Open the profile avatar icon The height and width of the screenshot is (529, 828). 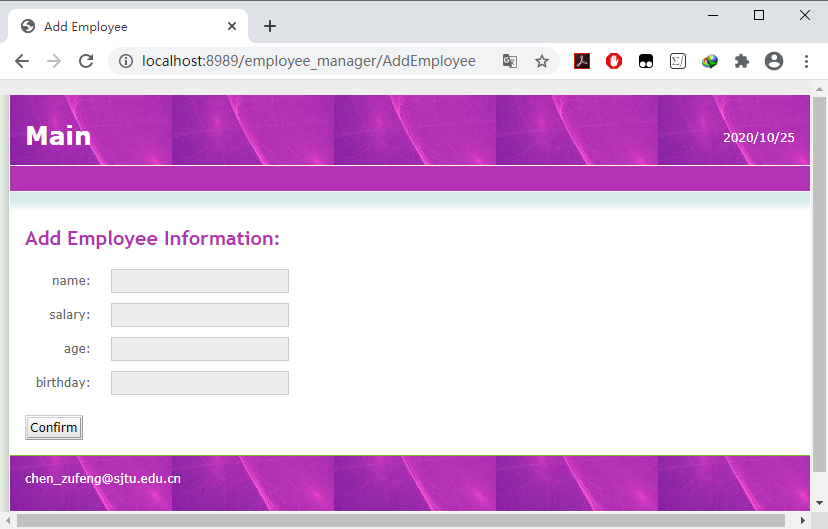coord(774,61)
